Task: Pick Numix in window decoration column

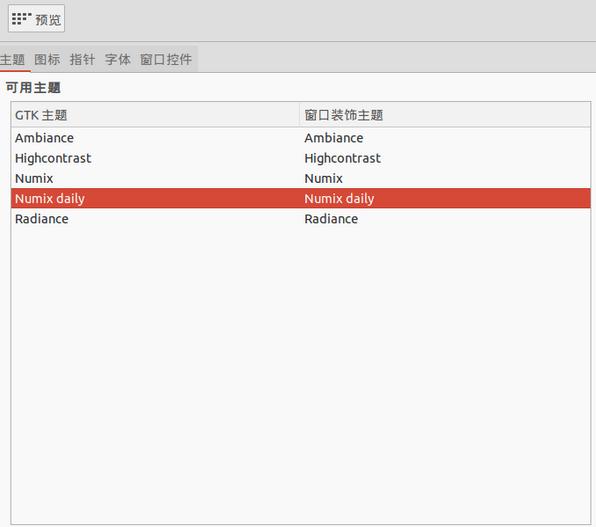Action: pyautogui.click(x=323, y=178)
